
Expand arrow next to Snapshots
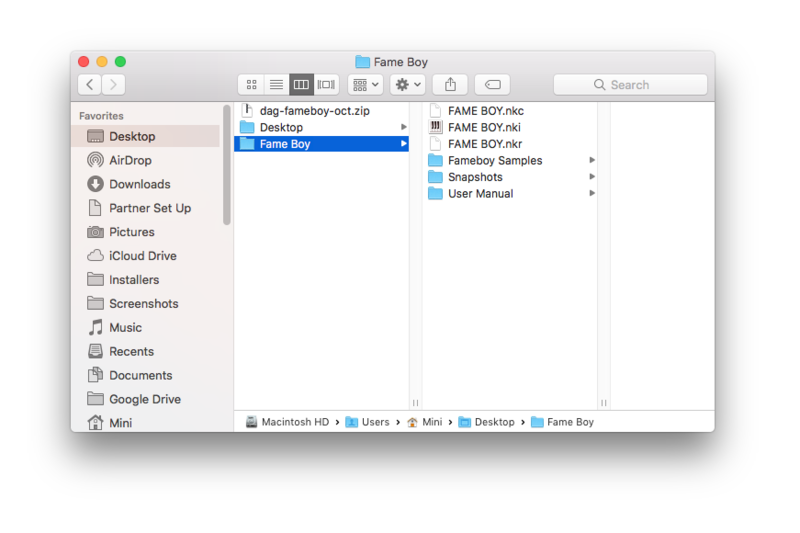tap(592, 176)
